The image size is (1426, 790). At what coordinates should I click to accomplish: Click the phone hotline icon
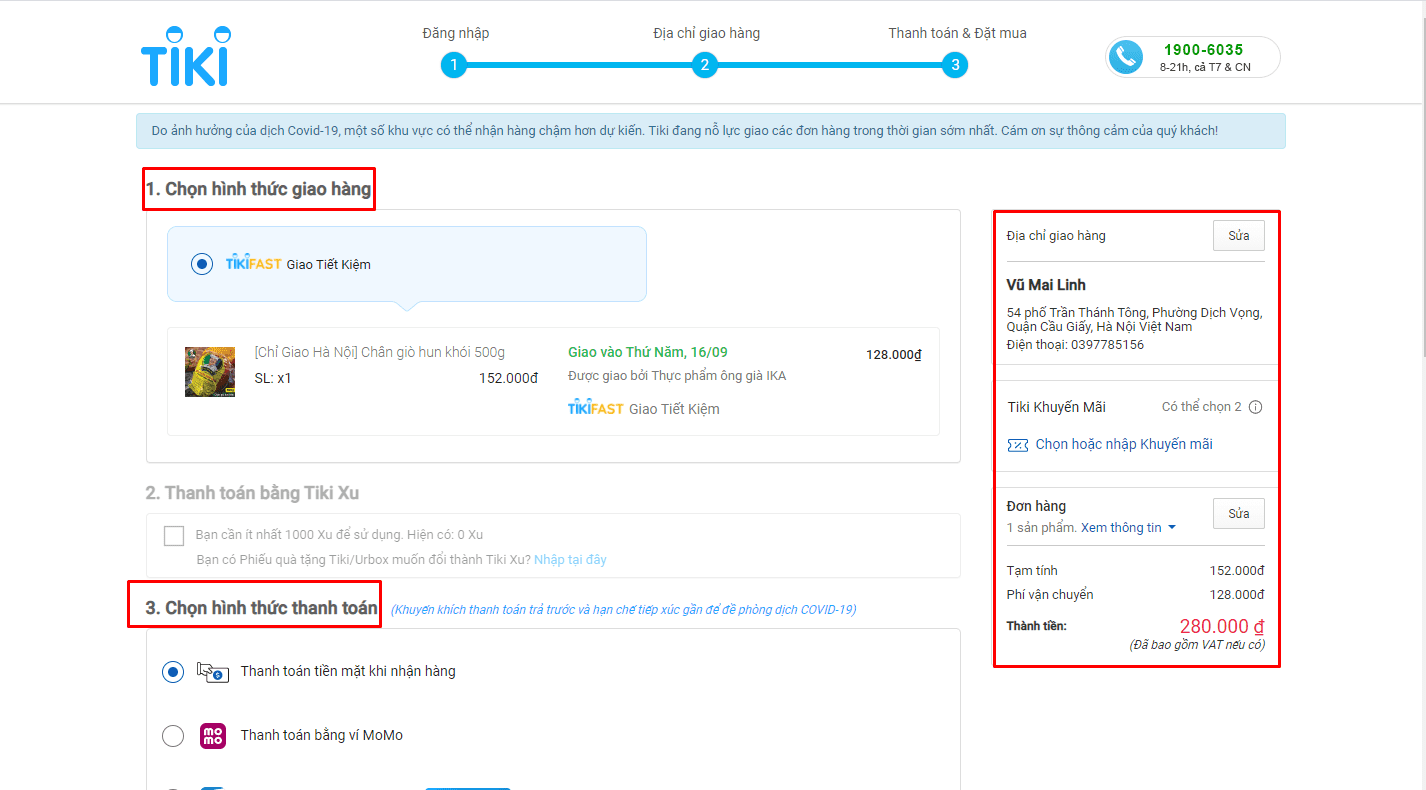click(1127, 57)
